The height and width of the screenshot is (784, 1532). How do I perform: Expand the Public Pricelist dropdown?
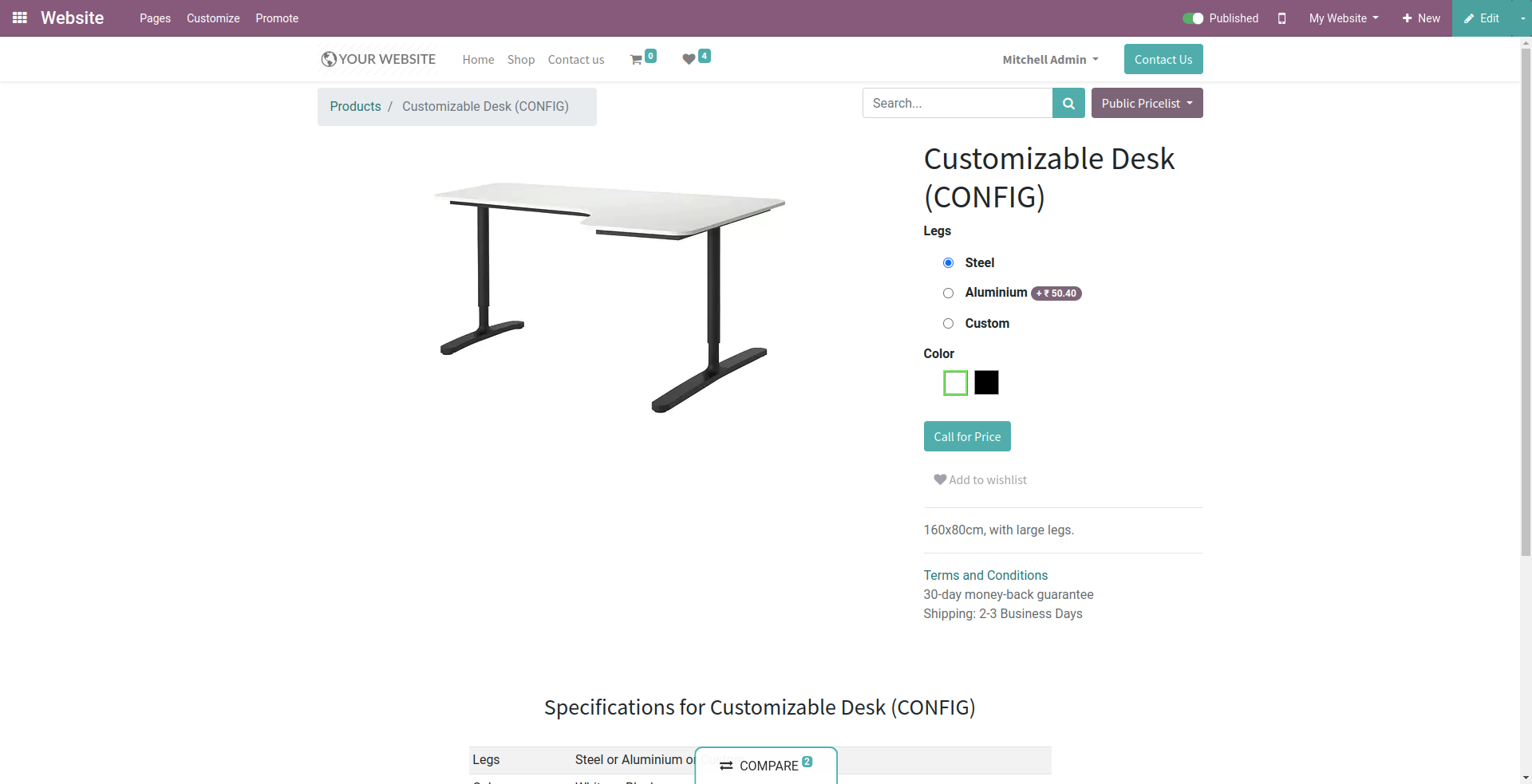click(1147, 103)
